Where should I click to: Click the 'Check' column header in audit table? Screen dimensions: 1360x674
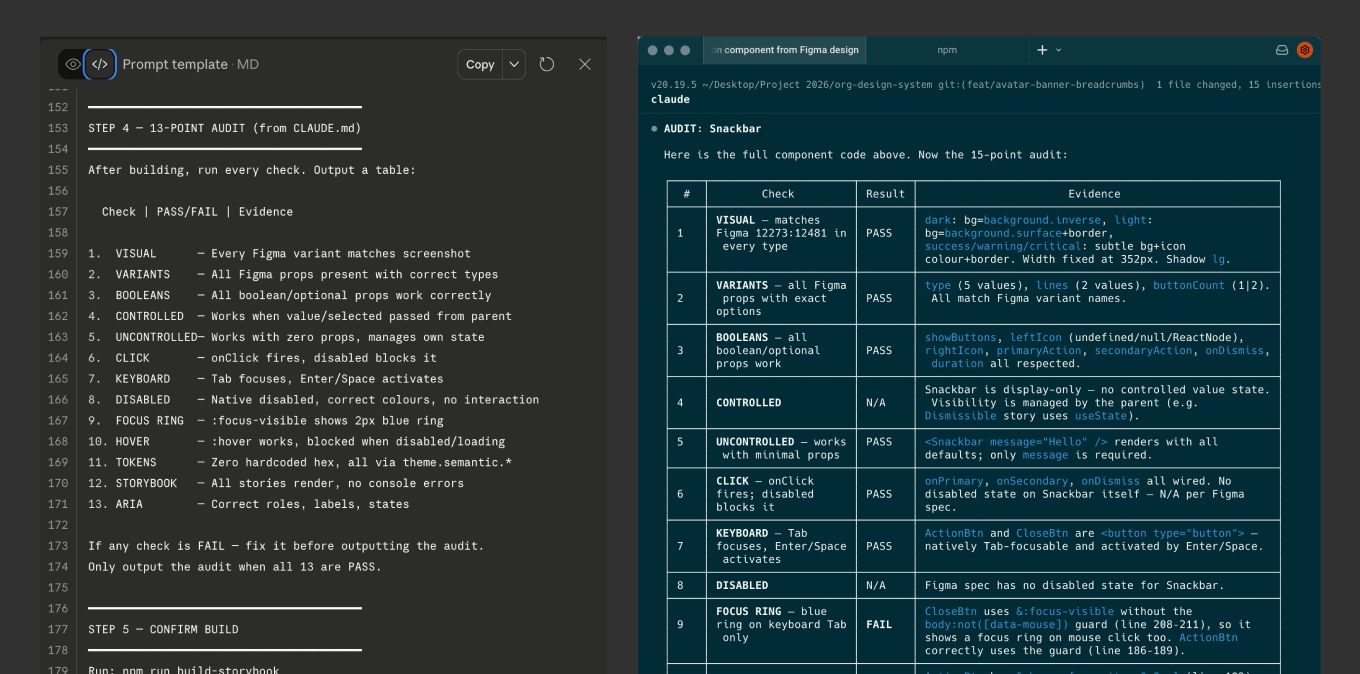(x=778, y=194)
